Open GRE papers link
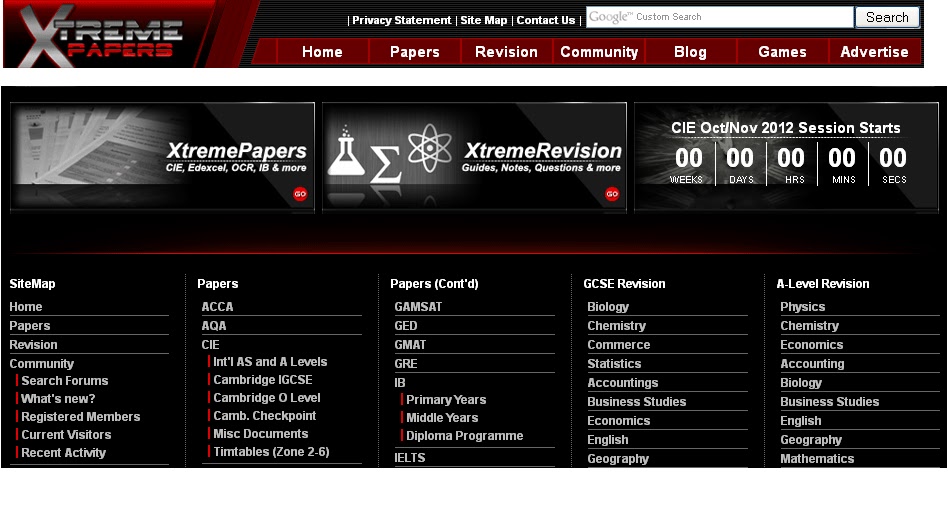The image size is (948, 505). [x=406, y=363]
